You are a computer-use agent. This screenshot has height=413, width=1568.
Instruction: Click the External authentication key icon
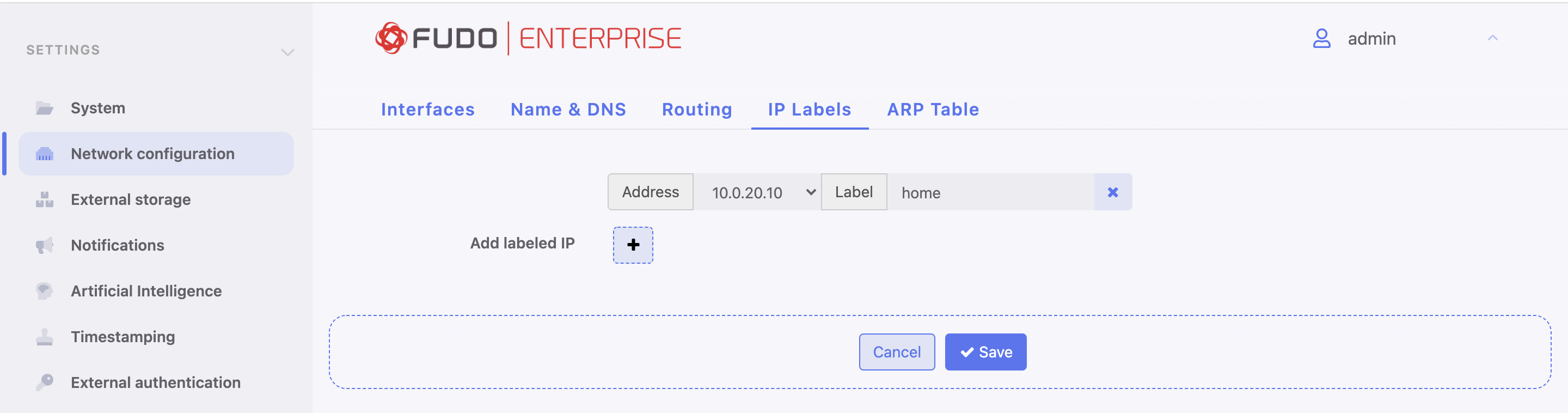tap(45, 382)
